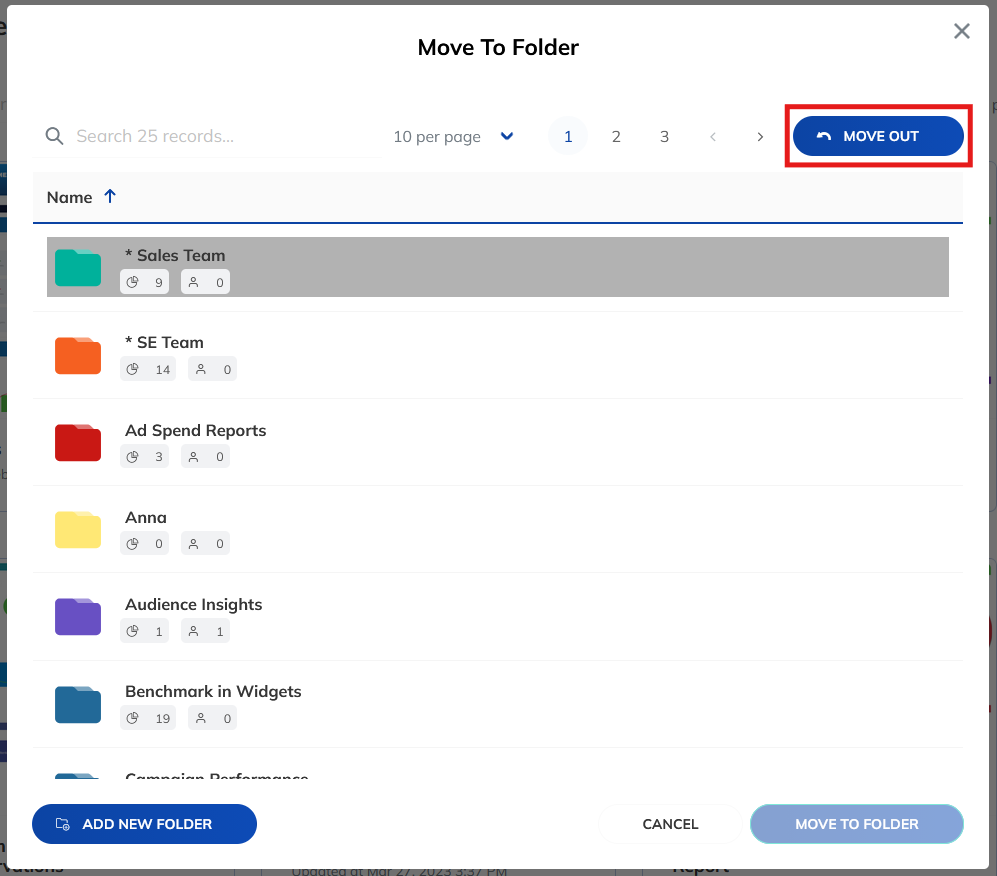Select the Ad Spend Reports folder name
997x876 pixels.
point(195,430)
